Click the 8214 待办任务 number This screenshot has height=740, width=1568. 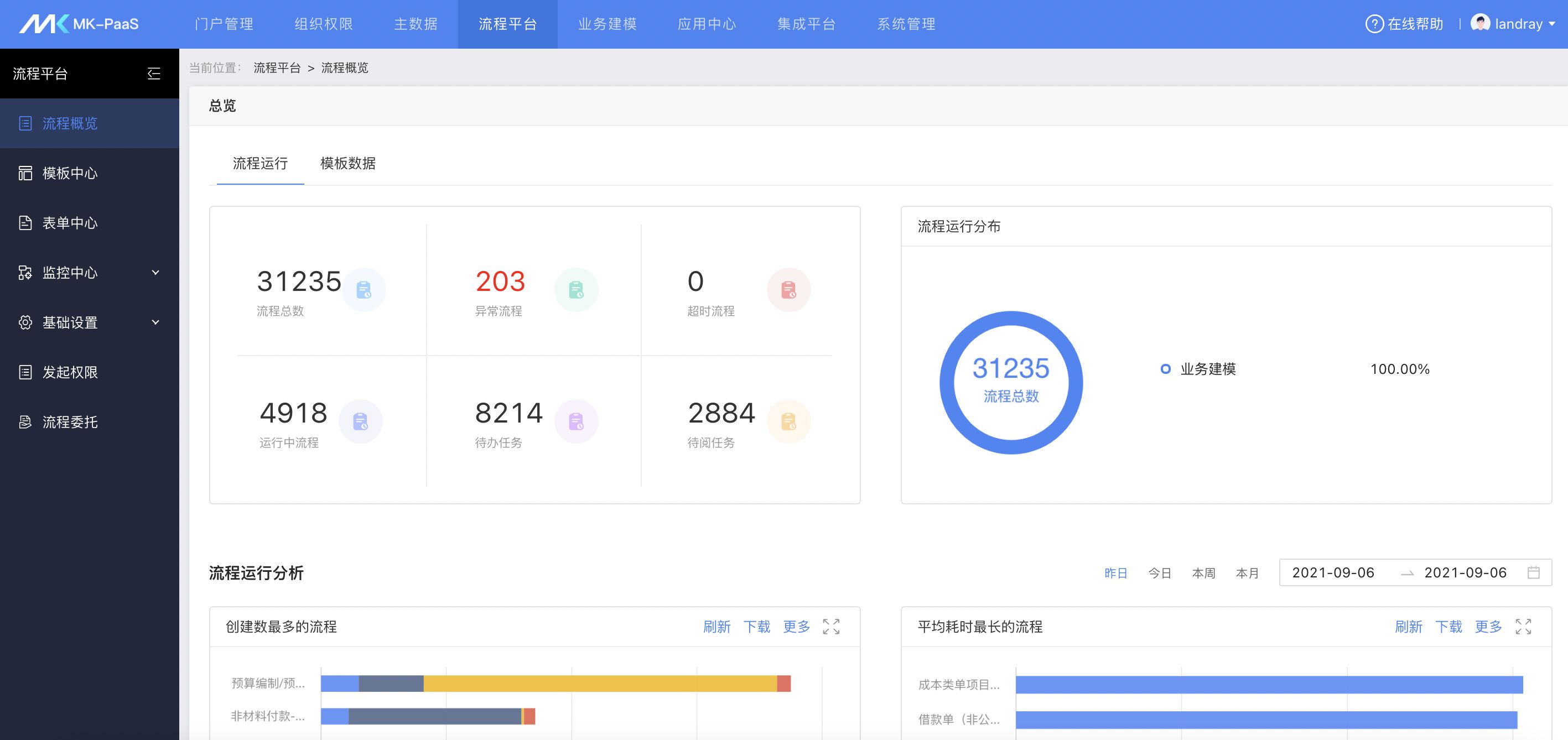(509, 413)
